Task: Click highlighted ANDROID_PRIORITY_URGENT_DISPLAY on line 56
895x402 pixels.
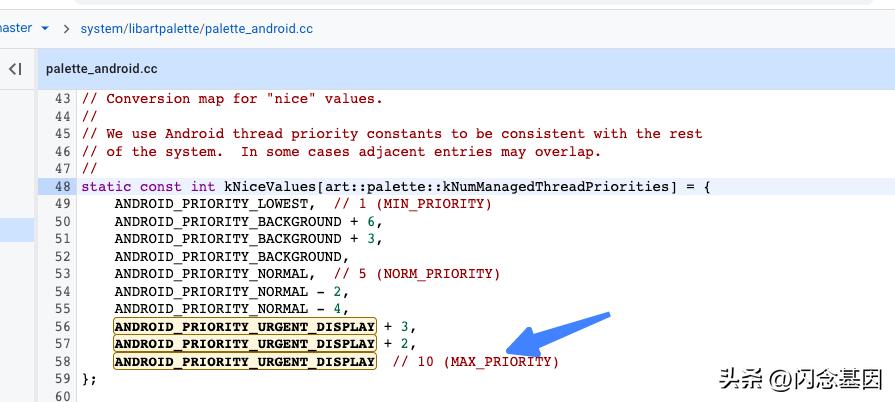Action: pyautogui.click(x=245, y=326)
